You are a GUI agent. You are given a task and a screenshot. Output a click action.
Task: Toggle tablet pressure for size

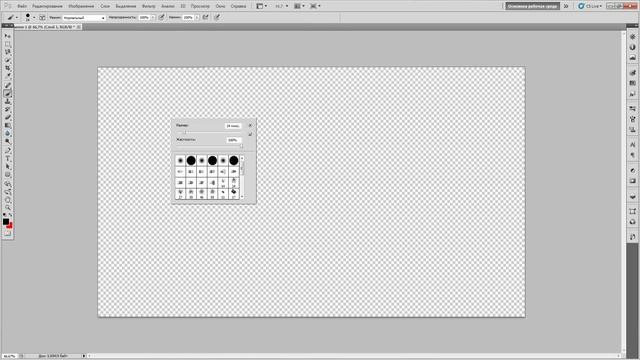pos(217,18)
